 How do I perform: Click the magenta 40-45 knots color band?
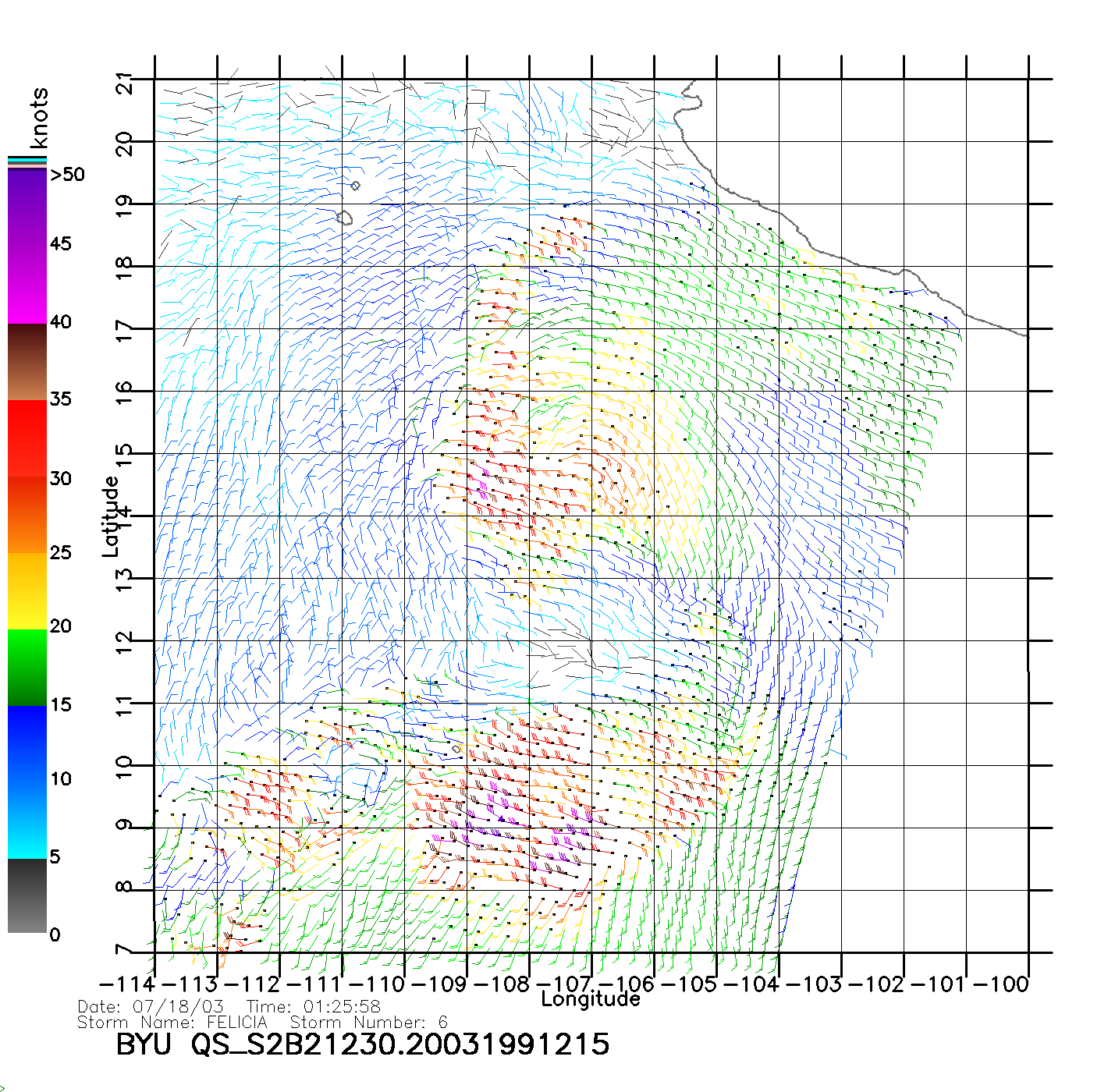(27, 285)
